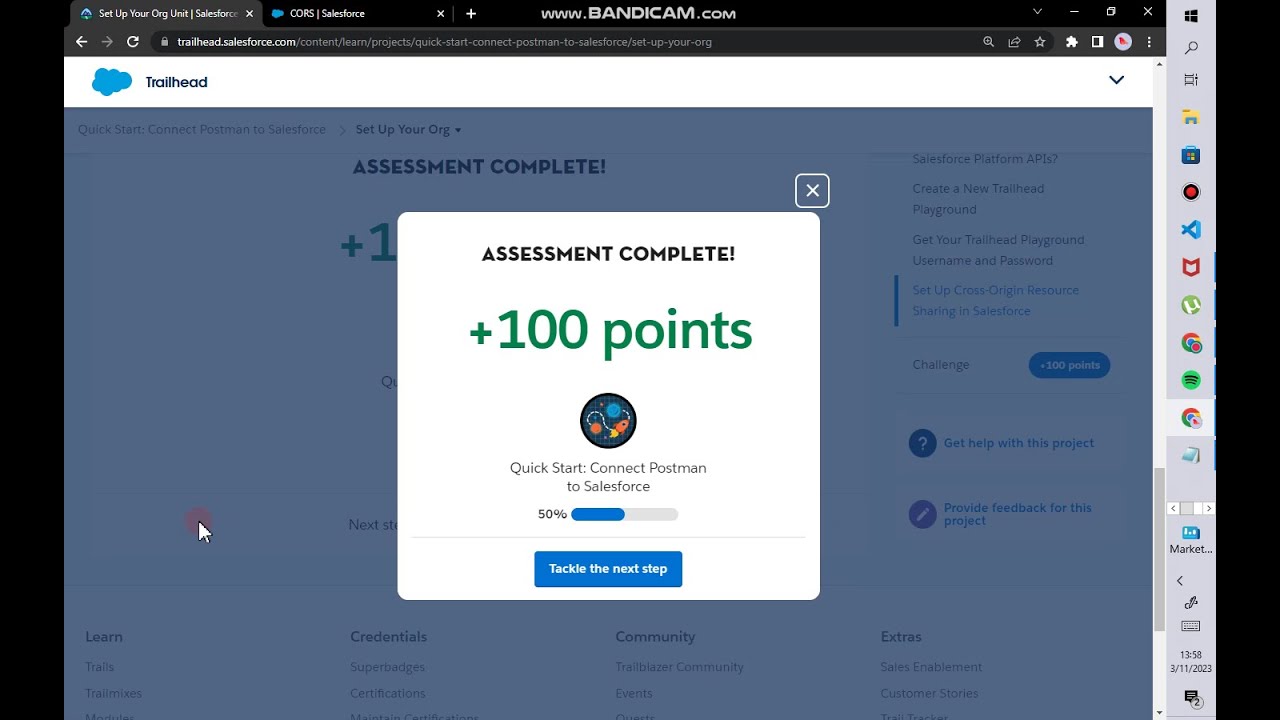Open Create a New Trailhead Playground section
Viewport: 1280px width, 720px height.
(978, 199)
